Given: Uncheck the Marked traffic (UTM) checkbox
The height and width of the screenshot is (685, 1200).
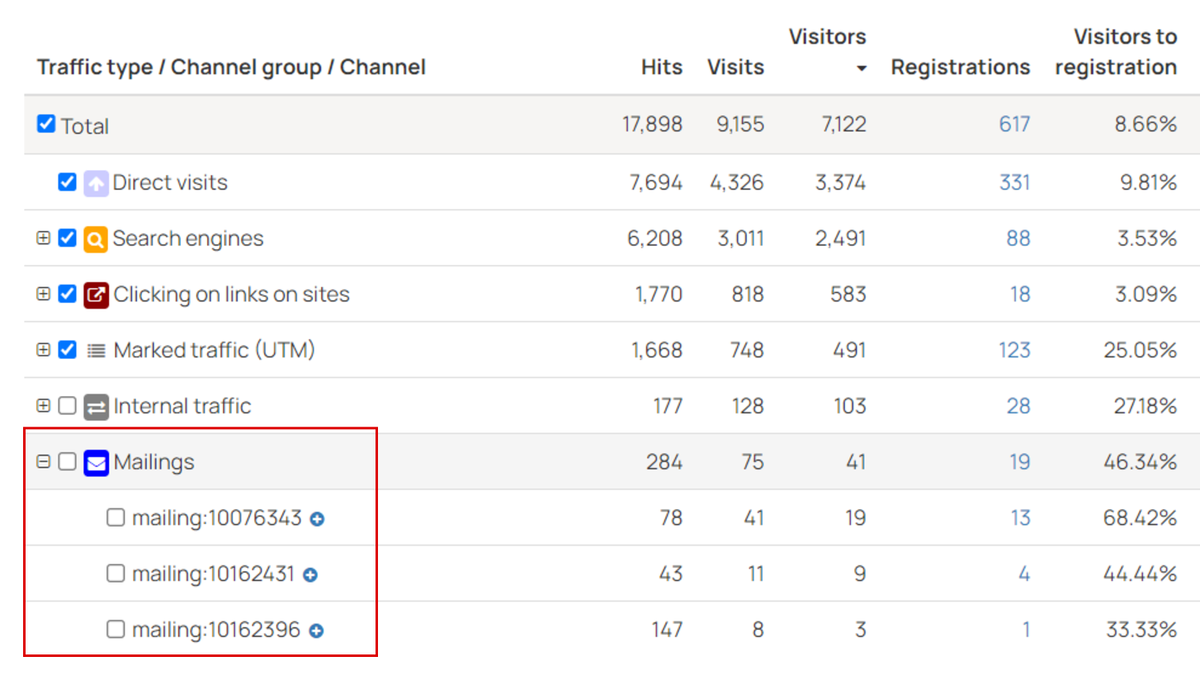Looking at the screenshot, I should tap(67, 350).
